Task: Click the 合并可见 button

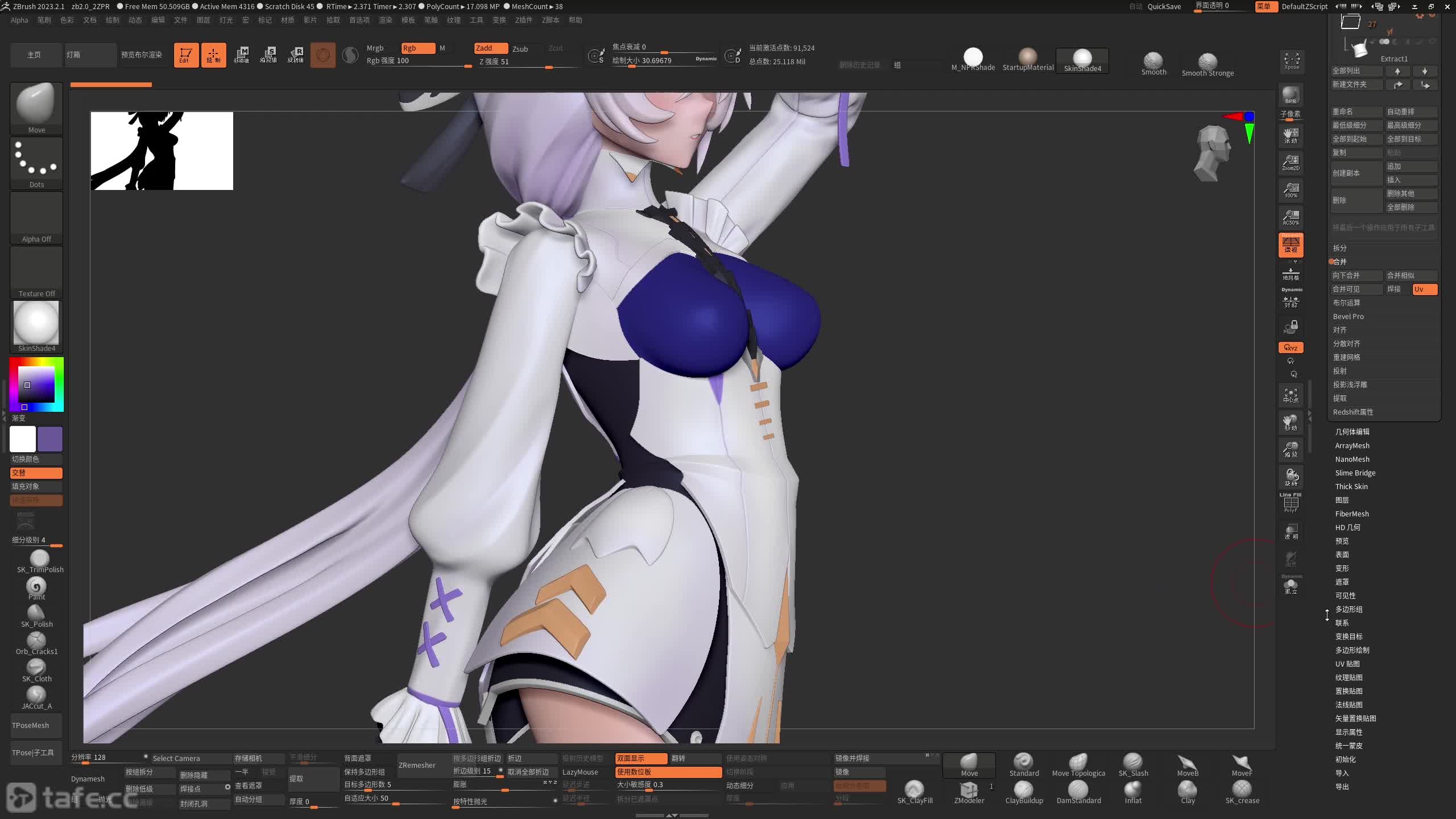Action: pyautogui.click(x=1356, y=289)
